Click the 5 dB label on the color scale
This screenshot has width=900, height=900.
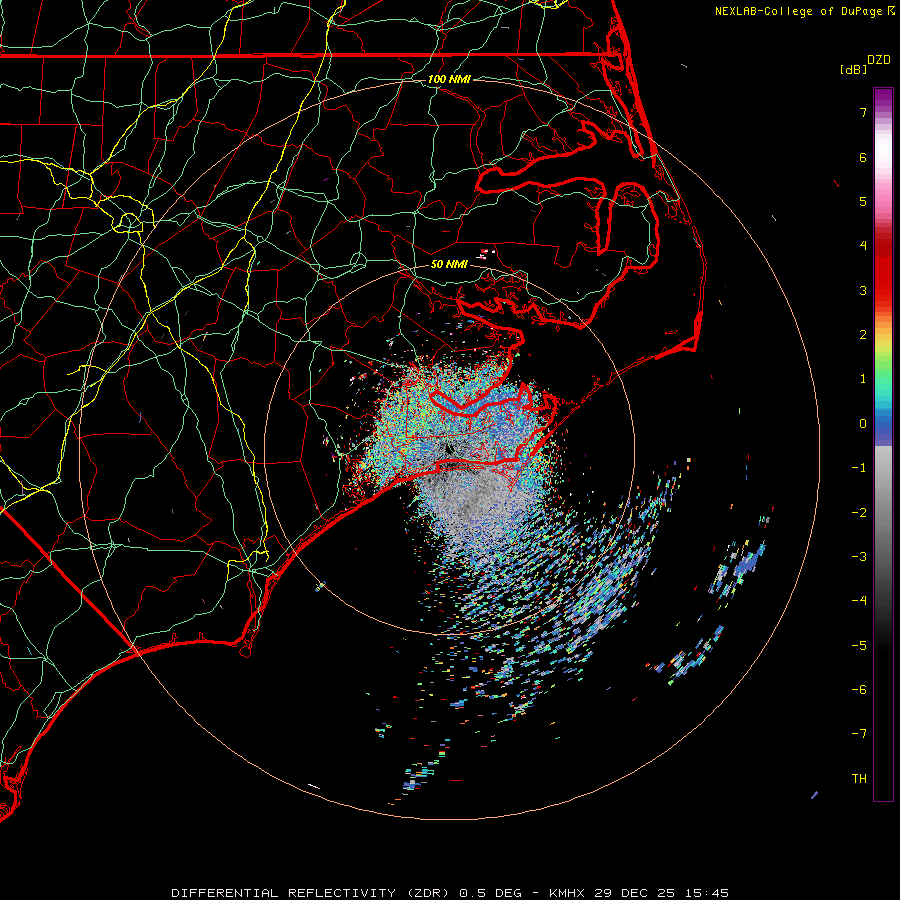point(863,201)
